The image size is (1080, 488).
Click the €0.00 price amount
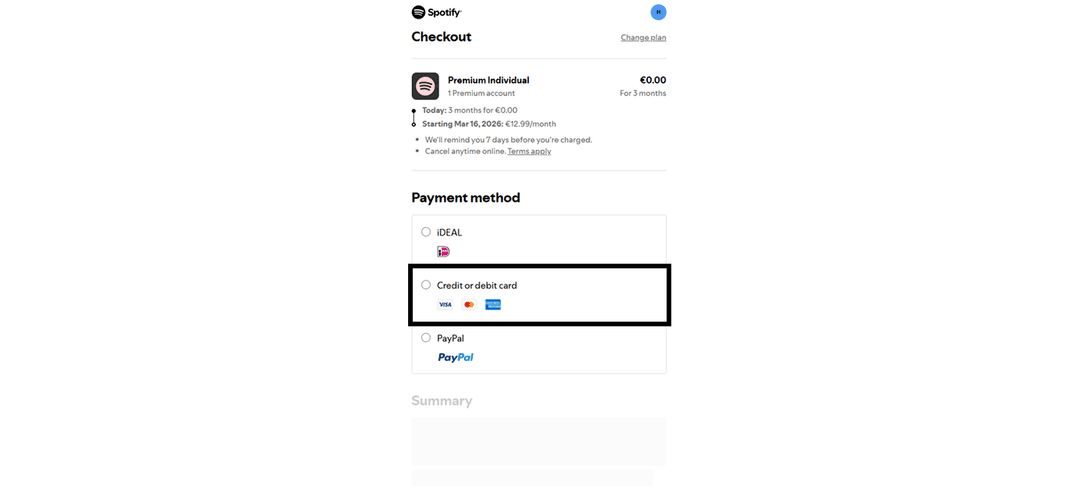pyautogui.click(x=653, y=80)
